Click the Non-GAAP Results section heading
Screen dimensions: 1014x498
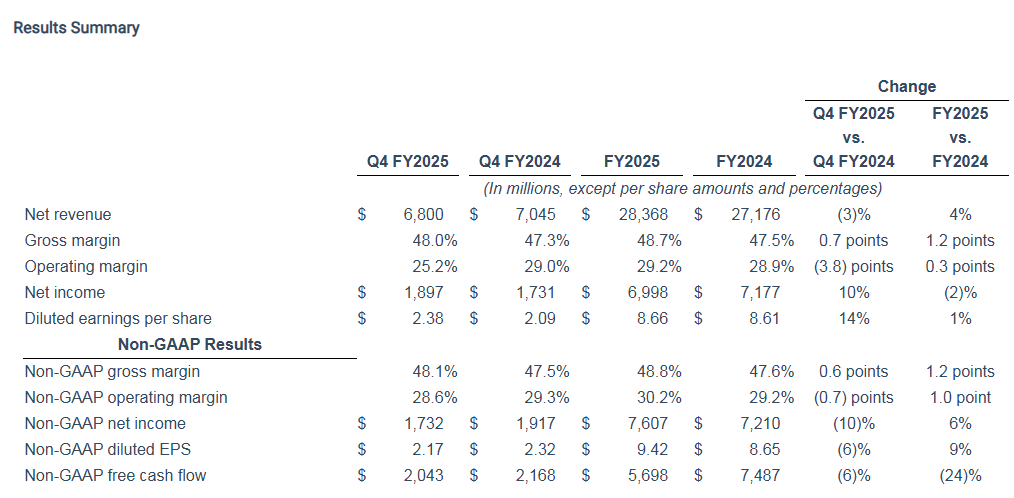(190, 345)
